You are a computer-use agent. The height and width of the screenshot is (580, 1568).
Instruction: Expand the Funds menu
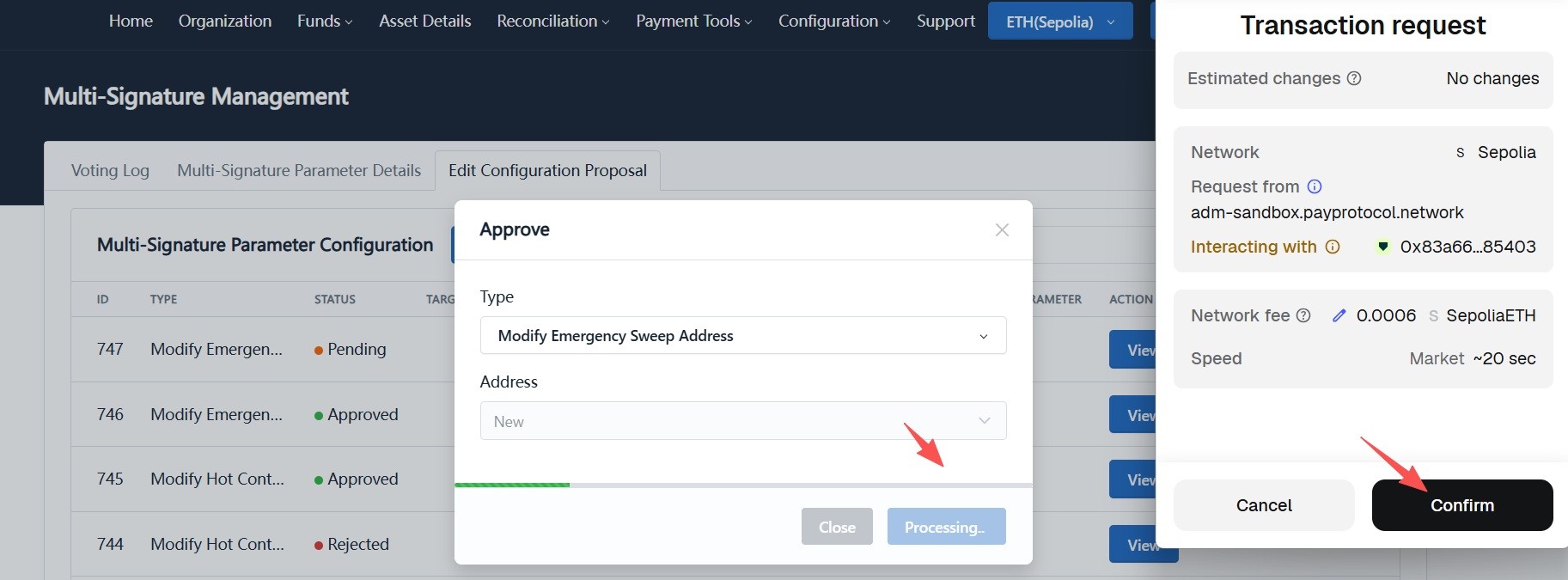pyautogui.click(x=325, y=21)
